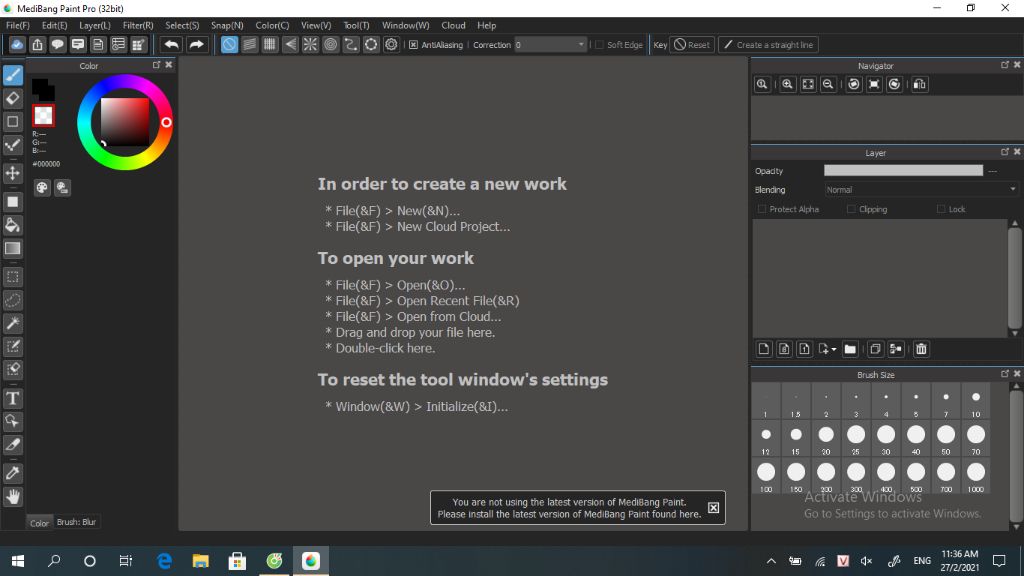1024x576 pixels.
Task: Click Zoom Out in Navigator
Action: coord(828,84)
